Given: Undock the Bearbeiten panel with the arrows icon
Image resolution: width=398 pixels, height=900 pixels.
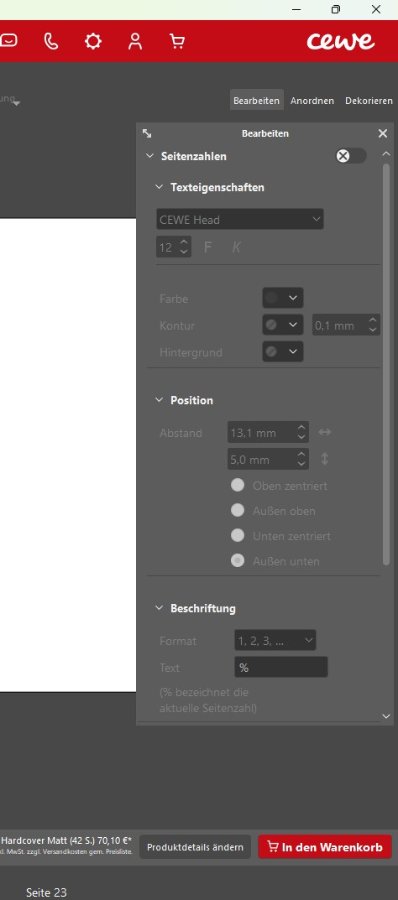Looking at the screenshot, I should [x=147, y=133].
